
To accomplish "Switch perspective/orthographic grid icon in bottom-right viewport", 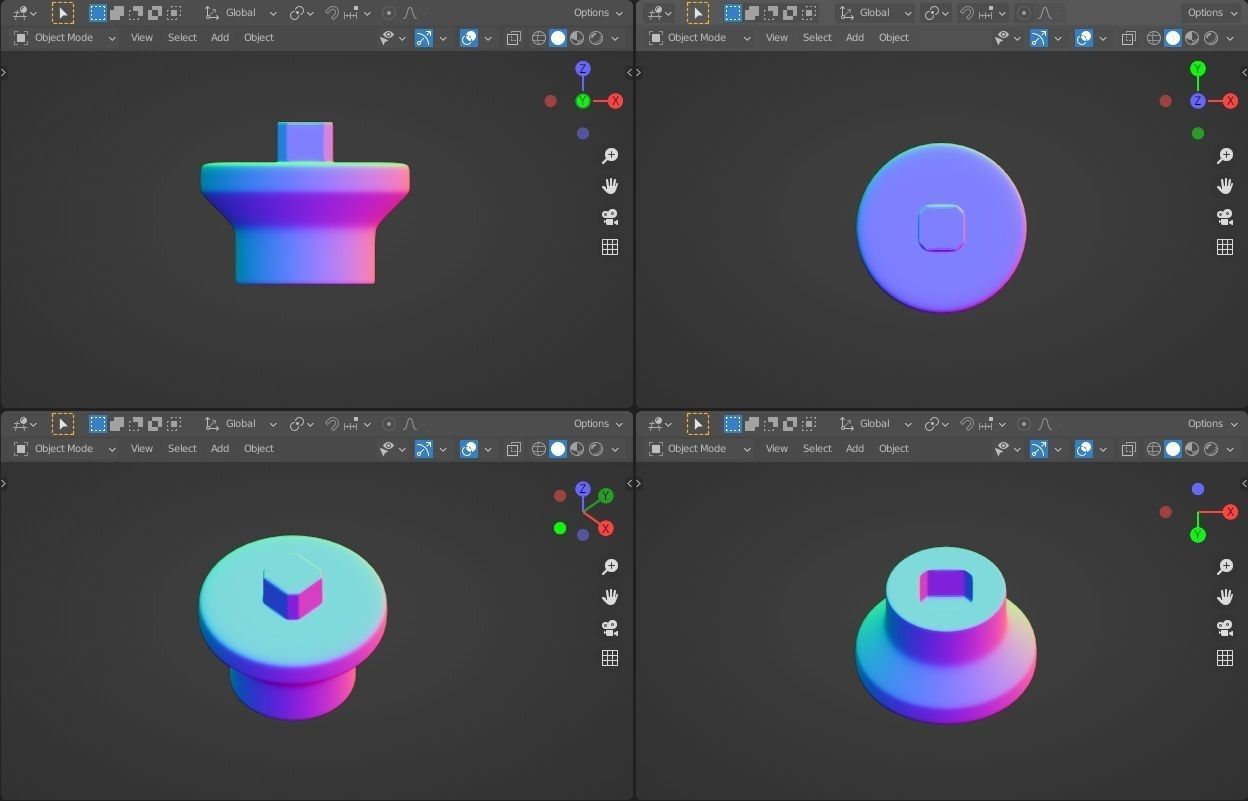I will (x=1225, y=658).
